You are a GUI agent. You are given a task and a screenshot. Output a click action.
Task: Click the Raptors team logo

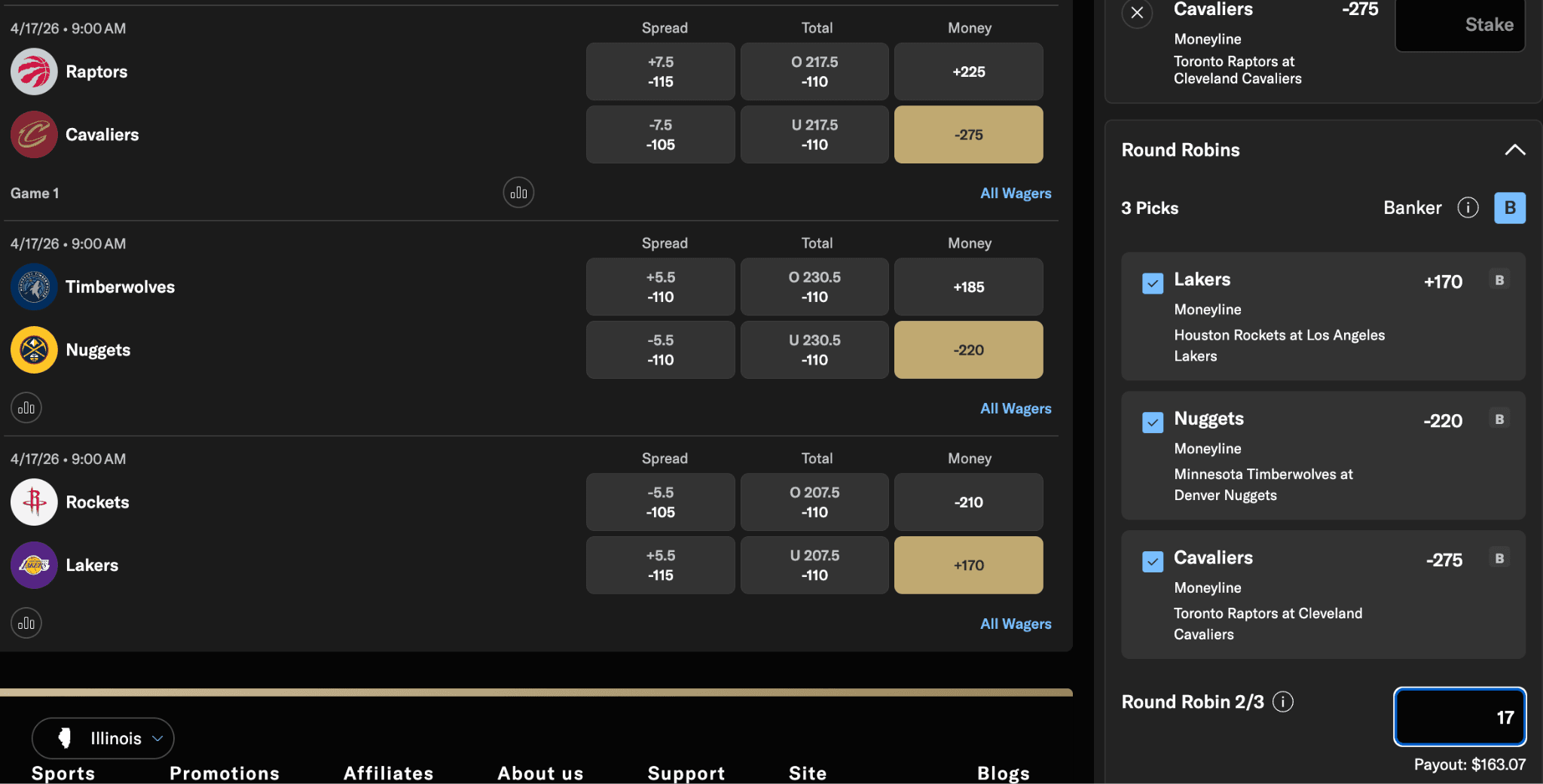pyautogui.click(x=34, y=72)
